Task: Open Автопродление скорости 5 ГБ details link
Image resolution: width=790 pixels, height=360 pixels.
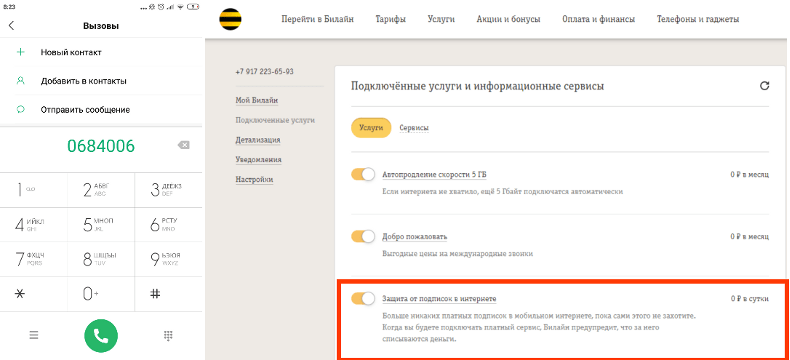Action: (x=434, y=175)
